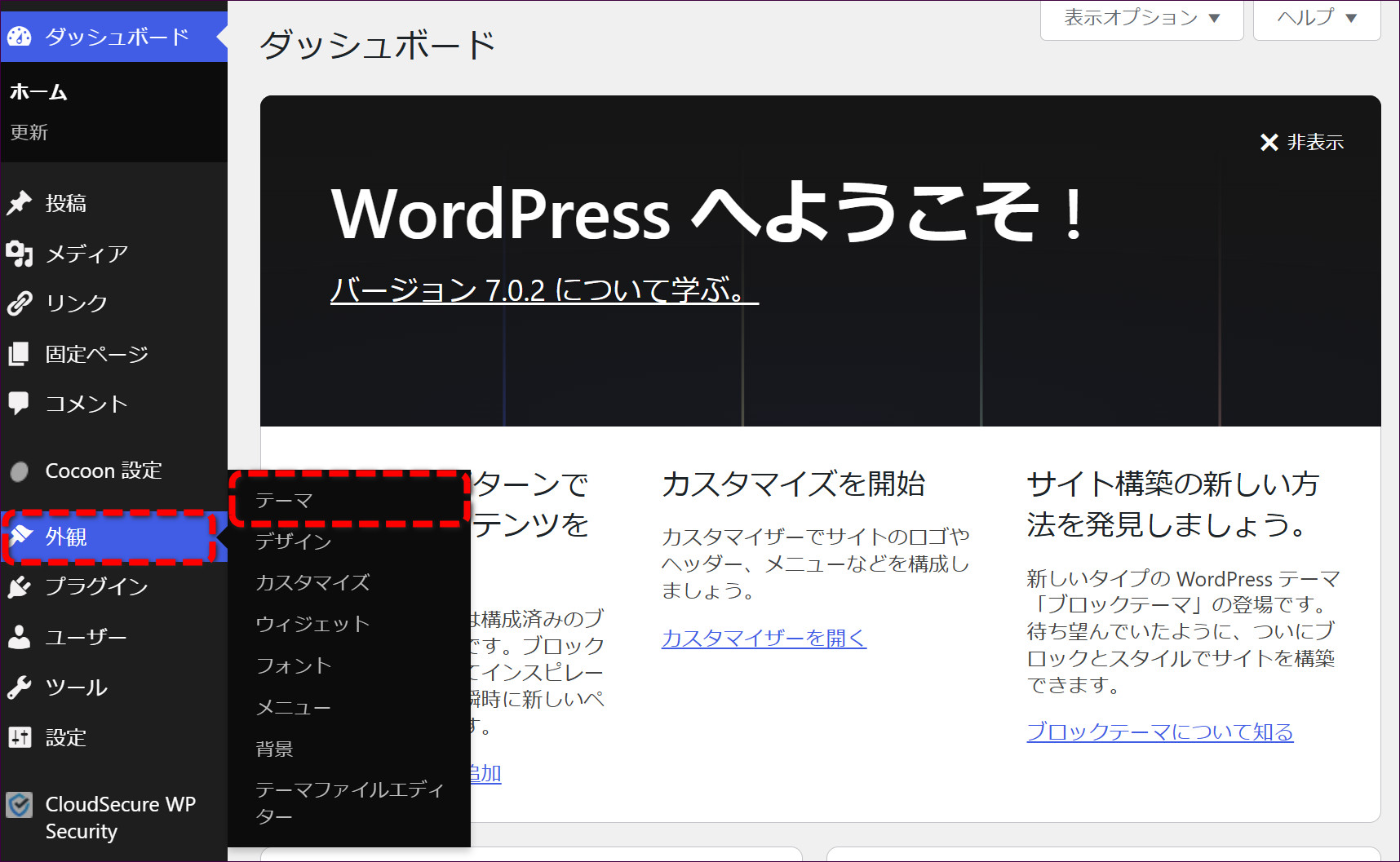Open the 投稿 menu label

tap(66, 203)
